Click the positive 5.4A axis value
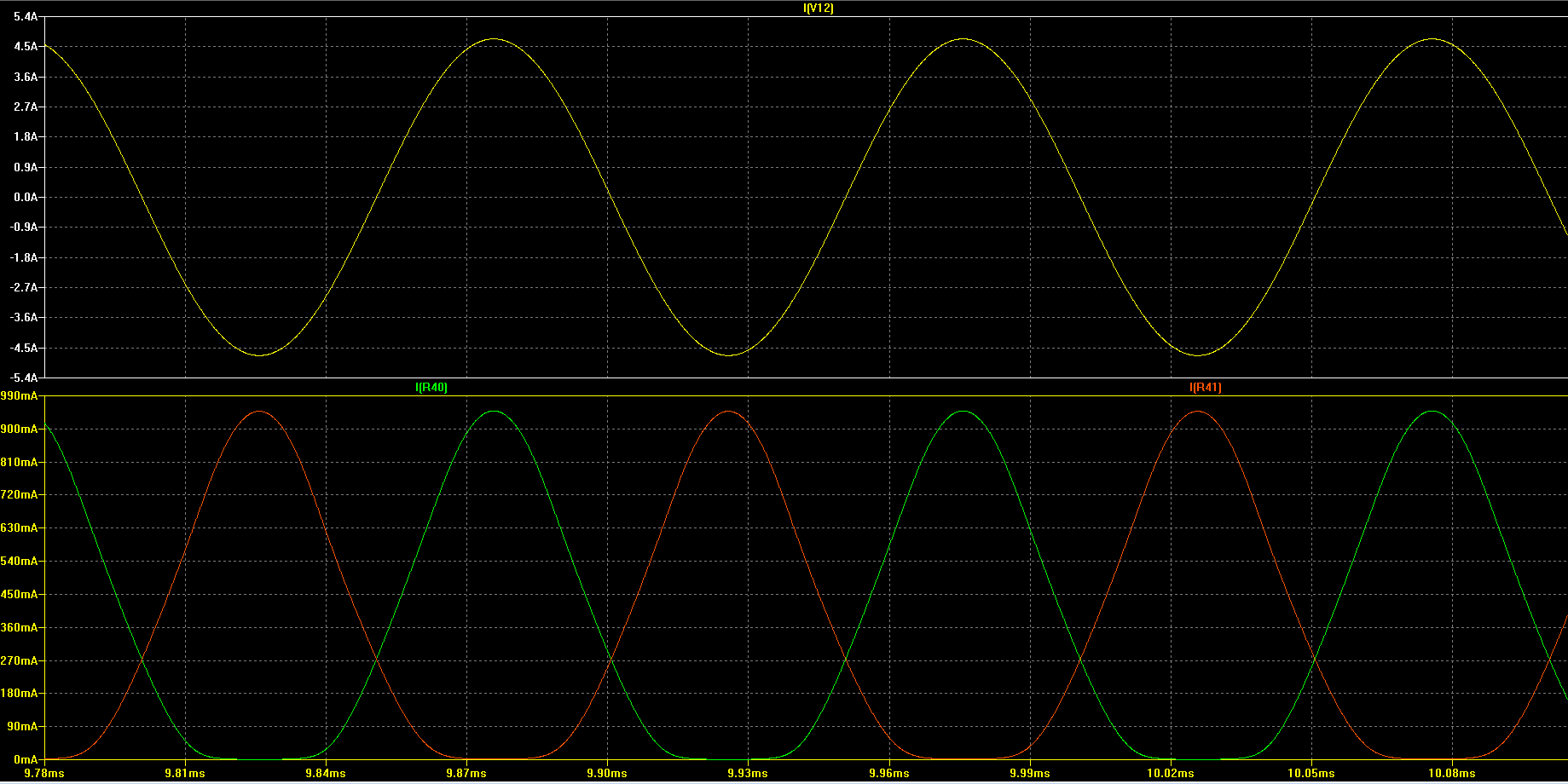Screen dimensions: 1568x784 (x=26, y=17)
